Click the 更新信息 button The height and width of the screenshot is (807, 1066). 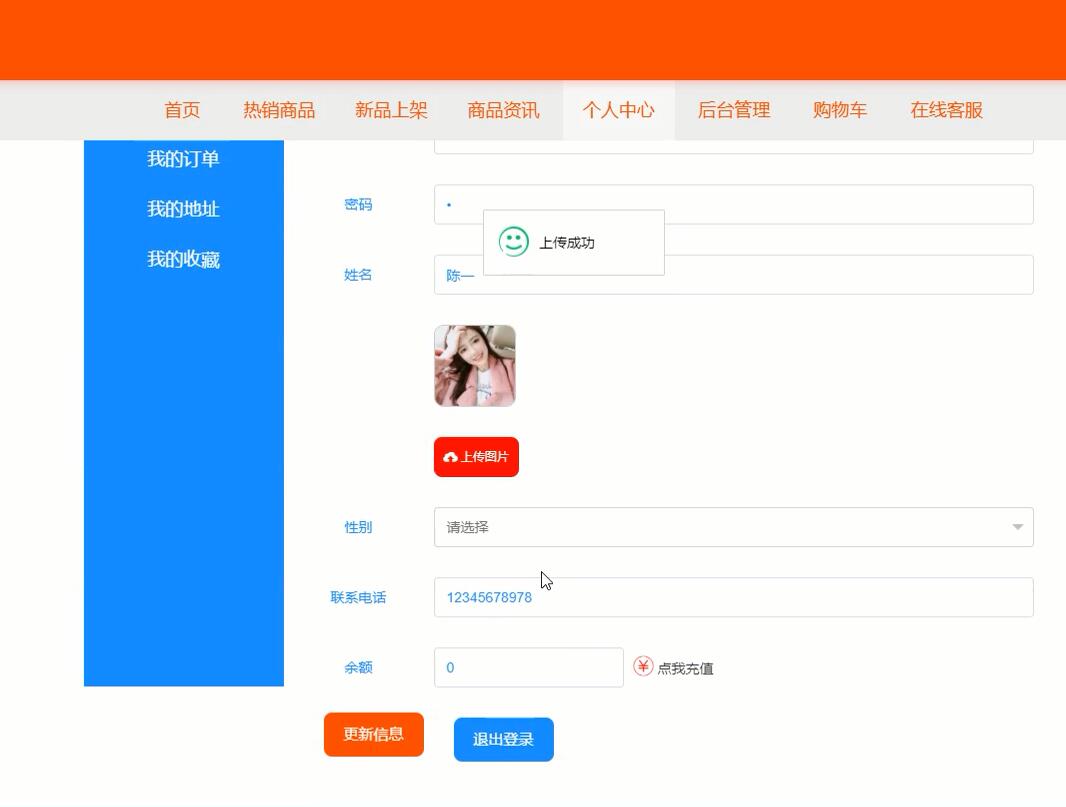point(373,734)
